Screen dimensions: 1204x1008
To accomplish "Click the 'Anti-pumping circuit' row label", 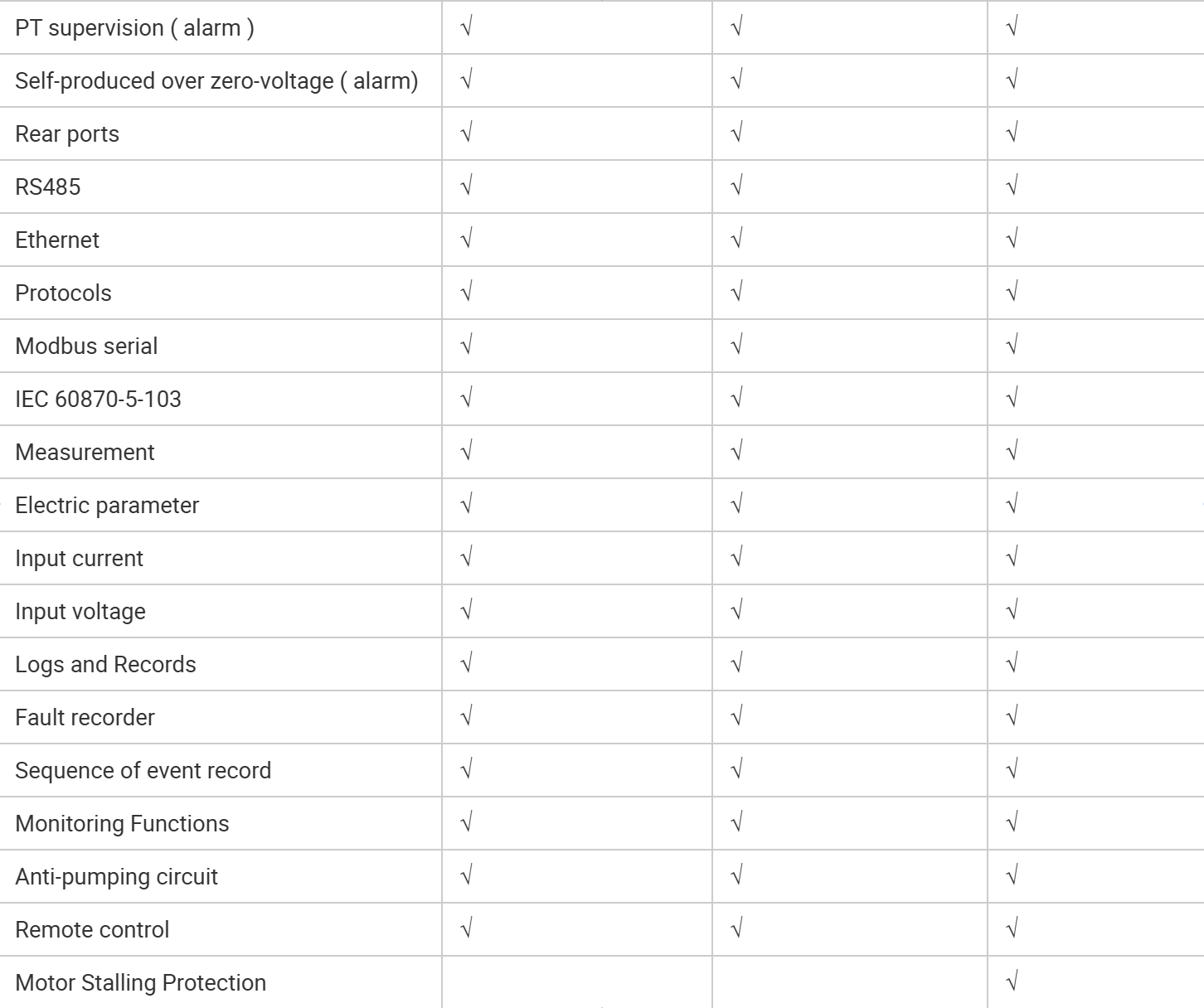I will click(x=116, y=877).
